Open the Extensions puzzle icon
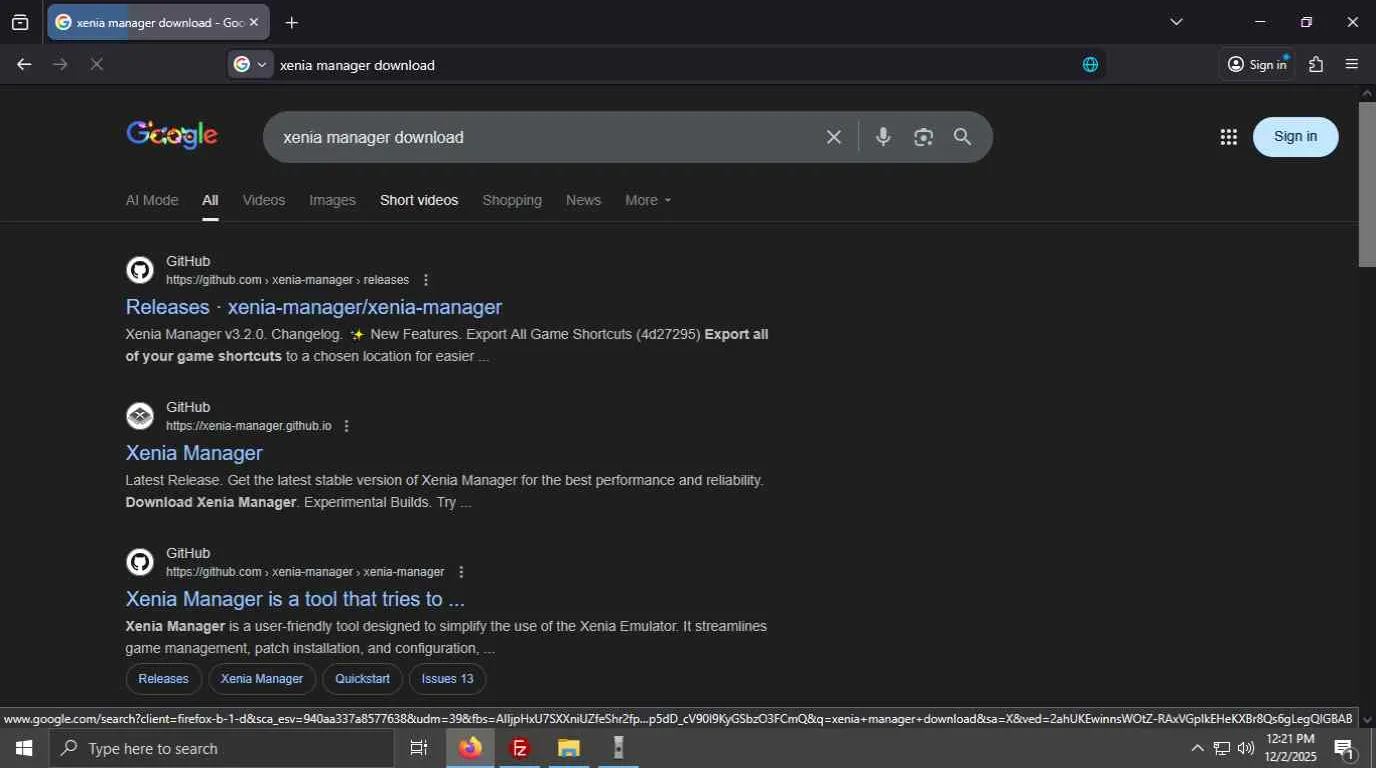The height and width of the screenshot is (768, 1376). 1316,64
